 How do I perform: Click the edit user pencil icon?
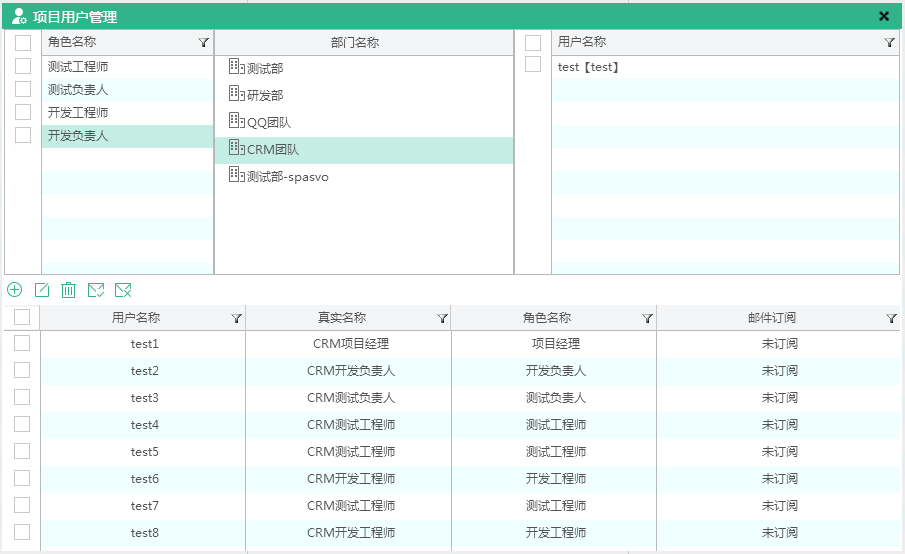42,290
